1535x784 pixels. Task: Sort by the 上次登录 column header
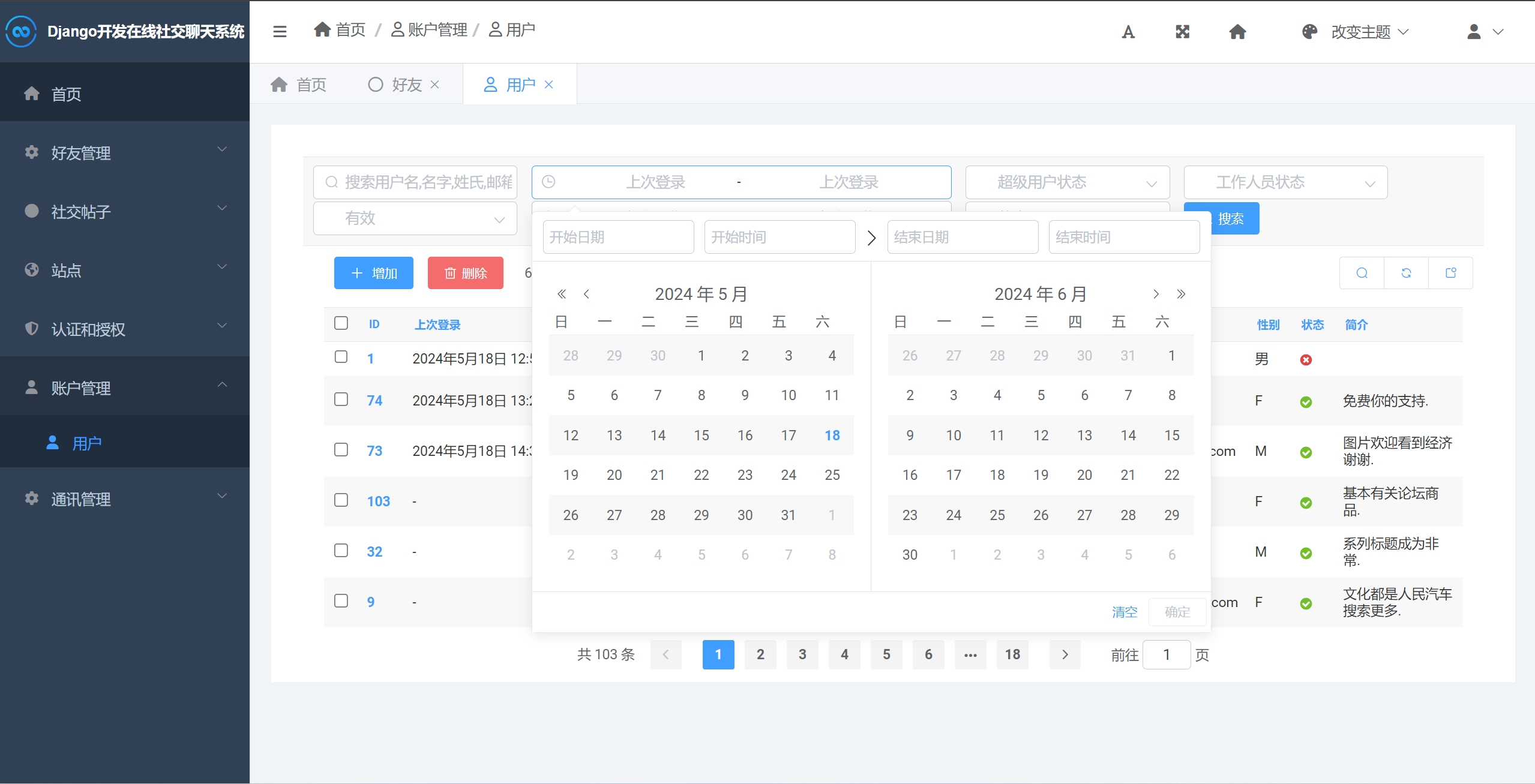(437, 325)
